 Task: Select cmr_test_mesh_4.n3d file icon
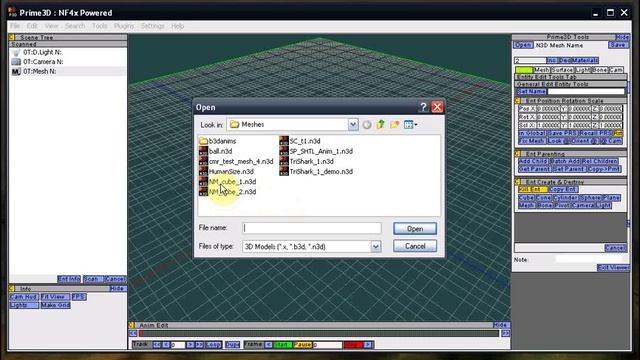(x=203, y=161)
